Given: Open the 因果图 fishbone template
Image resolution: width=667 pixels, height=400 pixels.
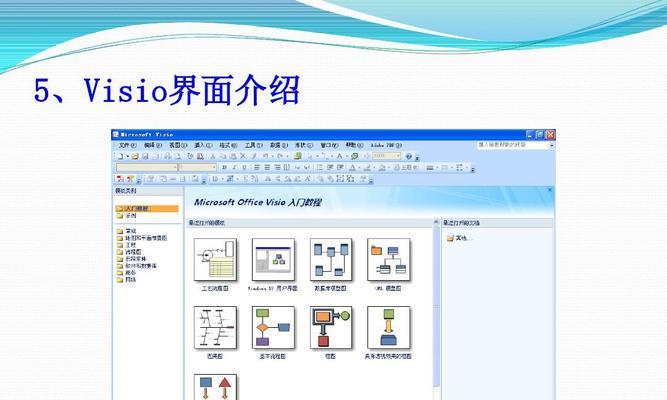Looking at the screenshot, I should pyautogui.click(x=215, y=328).
